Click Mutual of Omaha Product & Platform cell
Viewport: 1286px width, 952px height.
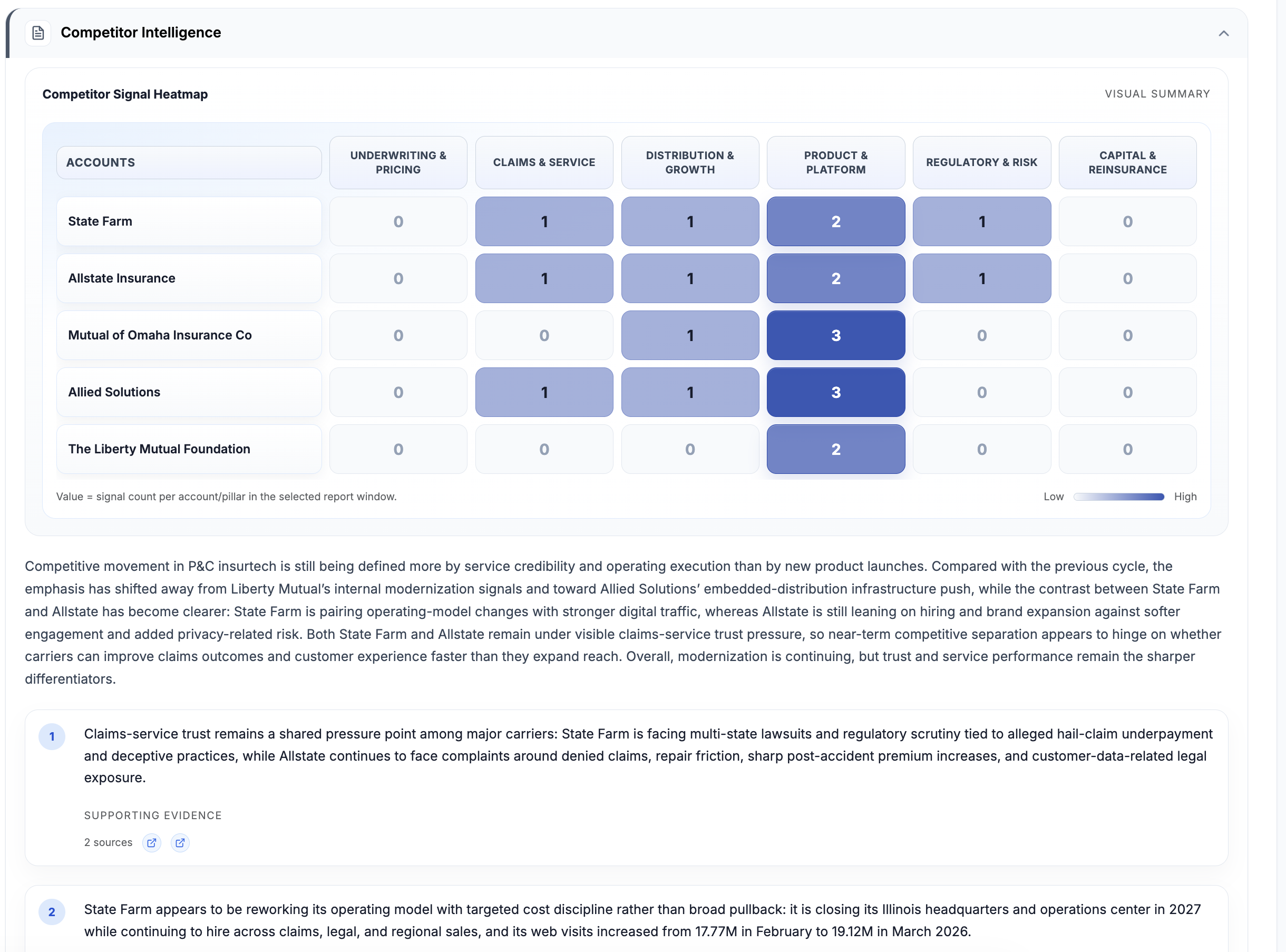[x=835, y=335]
